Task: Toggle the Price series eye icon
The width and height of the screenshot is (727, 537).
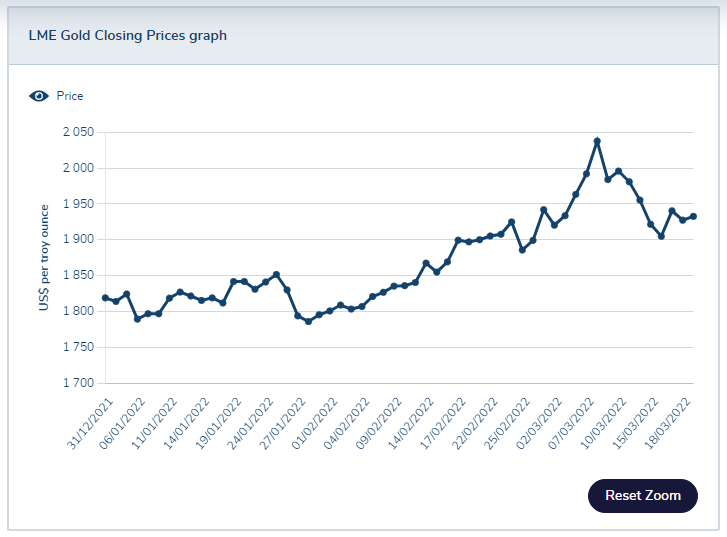Action: [x=39, y=96]
